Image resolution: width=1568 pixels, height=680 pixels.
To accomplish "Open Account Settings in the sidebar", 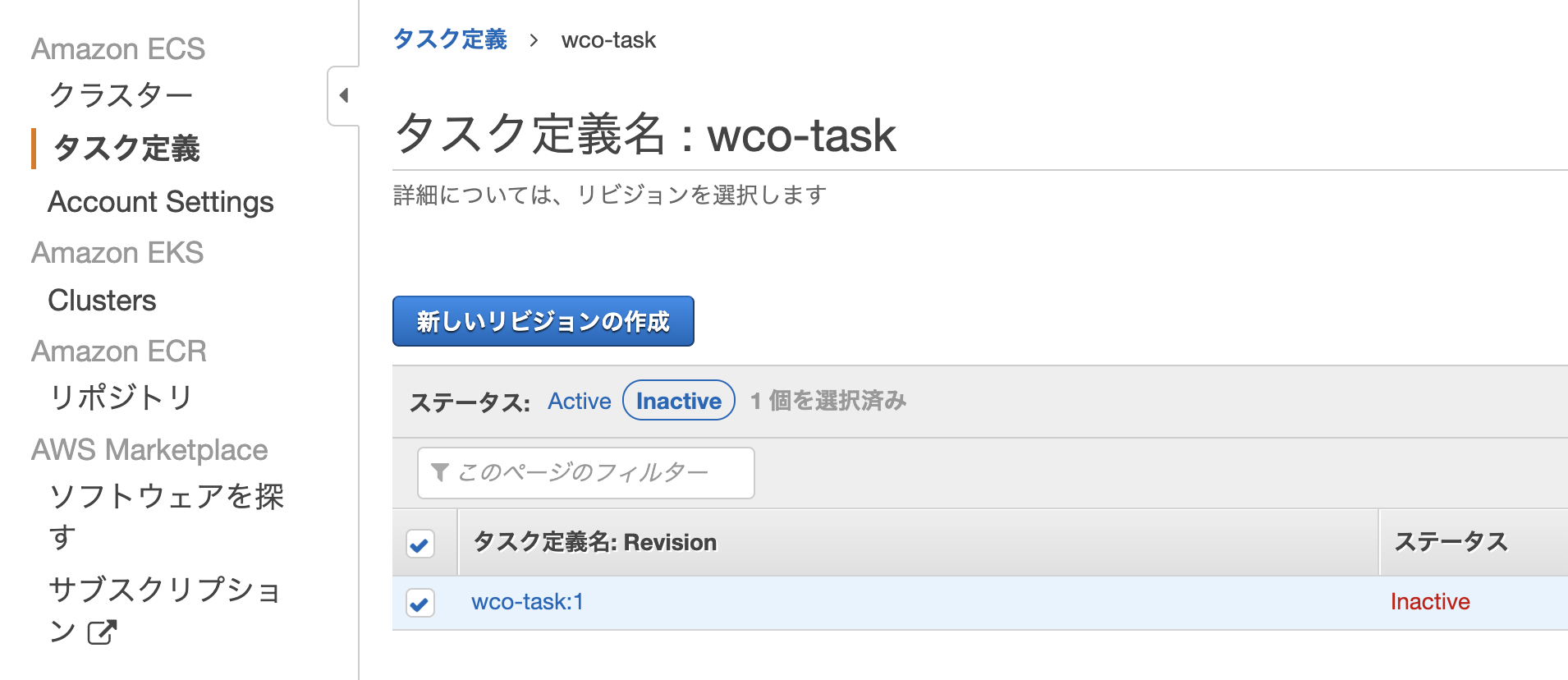I will pyautogui.click(x=161, y=202).
